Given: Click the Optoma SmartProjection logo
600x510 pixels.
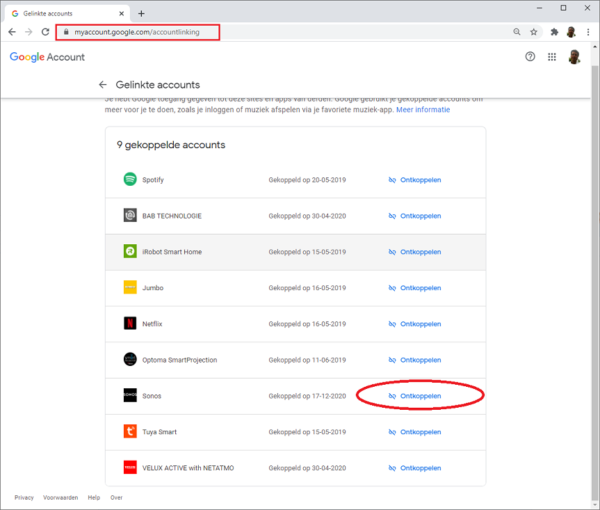Looking at the screenshot, I should tap(130, 359).
